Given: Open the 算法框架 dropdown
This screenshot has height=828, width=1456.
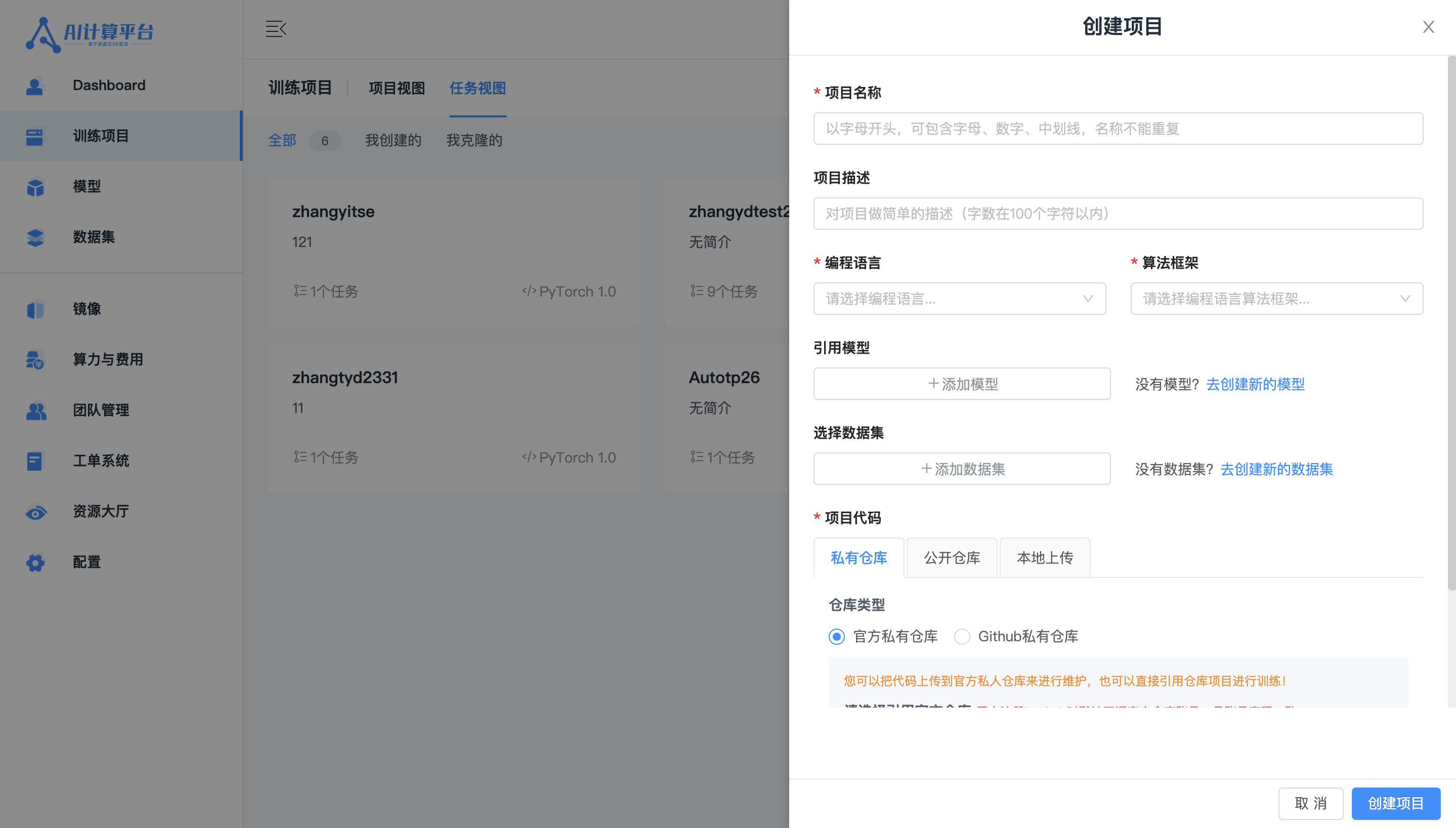Looking at the screenshot, I should tap(1276, 299).
